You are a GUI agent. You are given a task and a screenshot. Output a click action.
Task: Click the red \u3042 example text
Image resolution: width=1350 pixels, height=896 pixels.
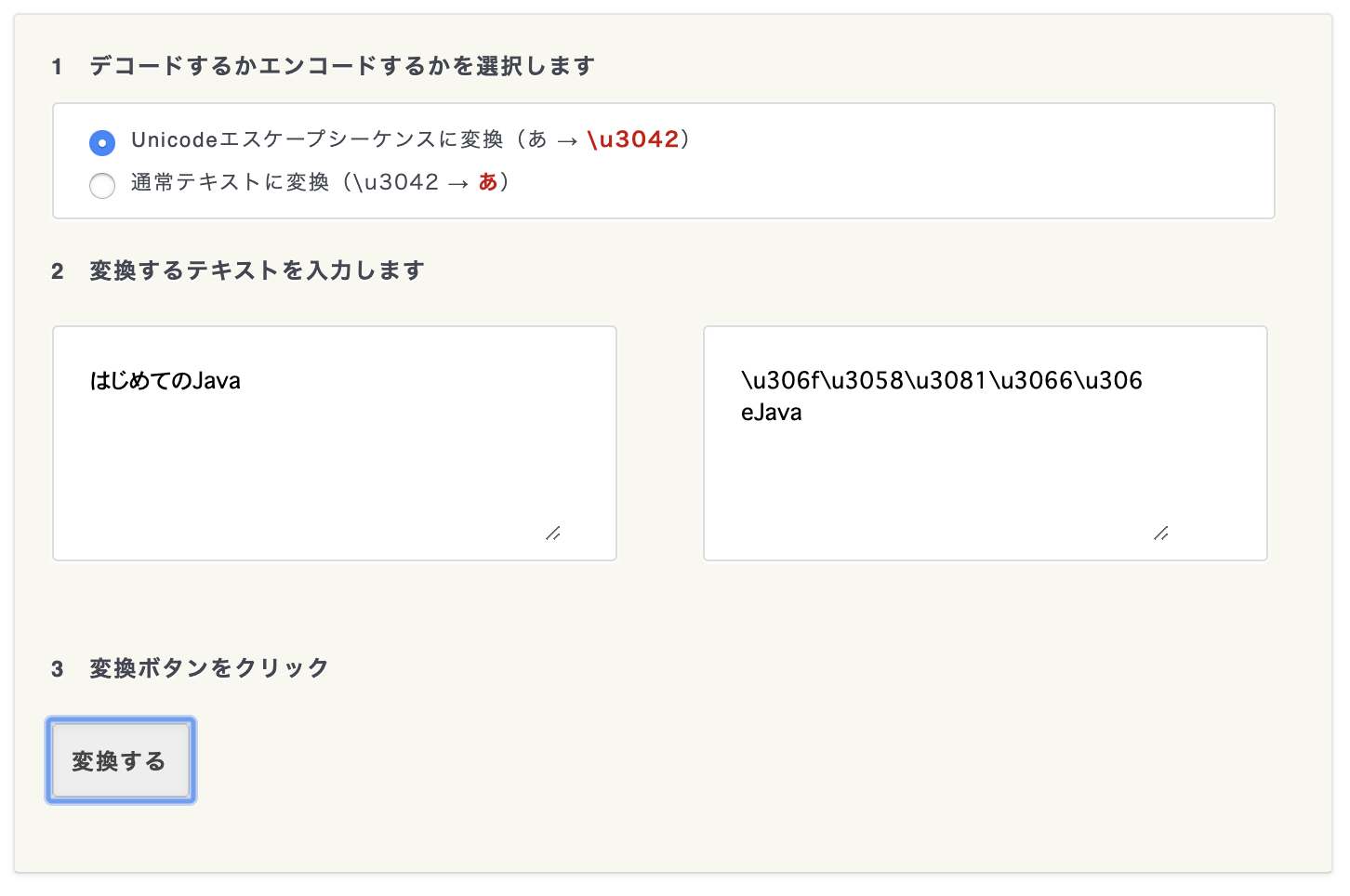[633, 139]
